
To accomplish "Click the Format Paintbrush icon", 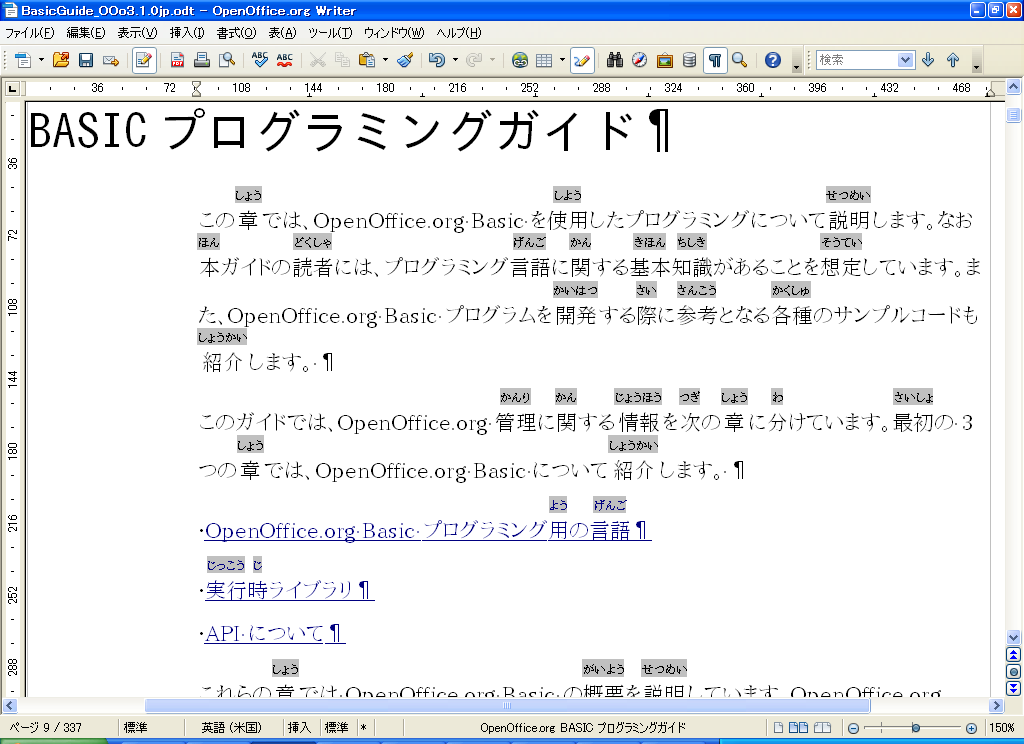I will click(x=405, y=60).
